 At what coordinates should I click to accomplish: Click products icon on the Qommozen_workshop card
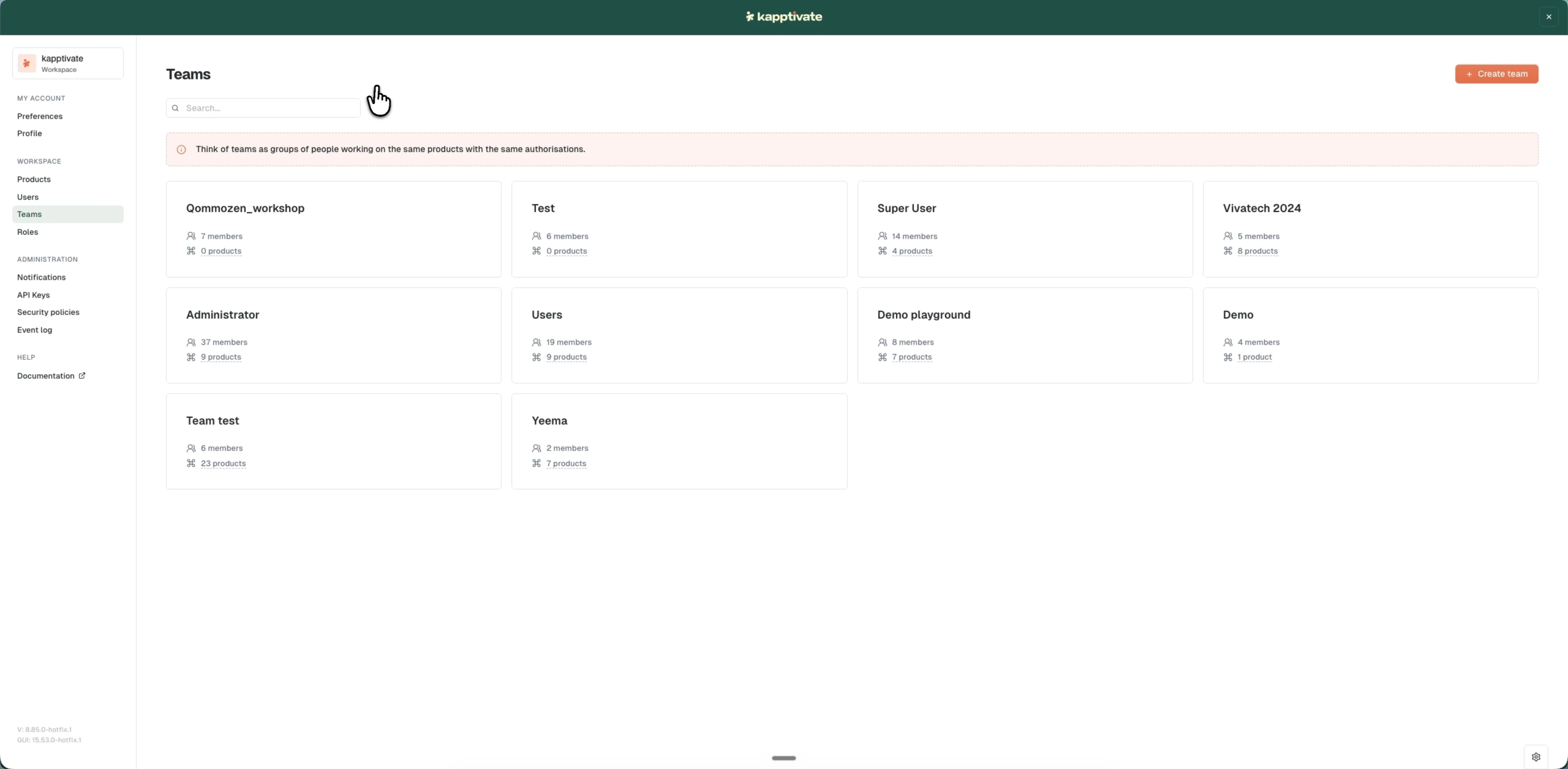point(191,251)
